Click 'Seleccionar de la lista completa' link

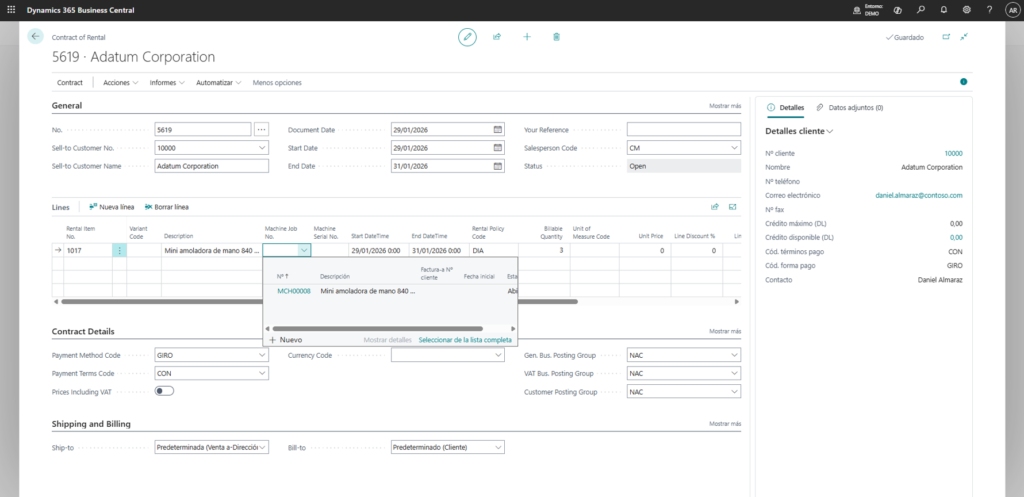point(465,340)
